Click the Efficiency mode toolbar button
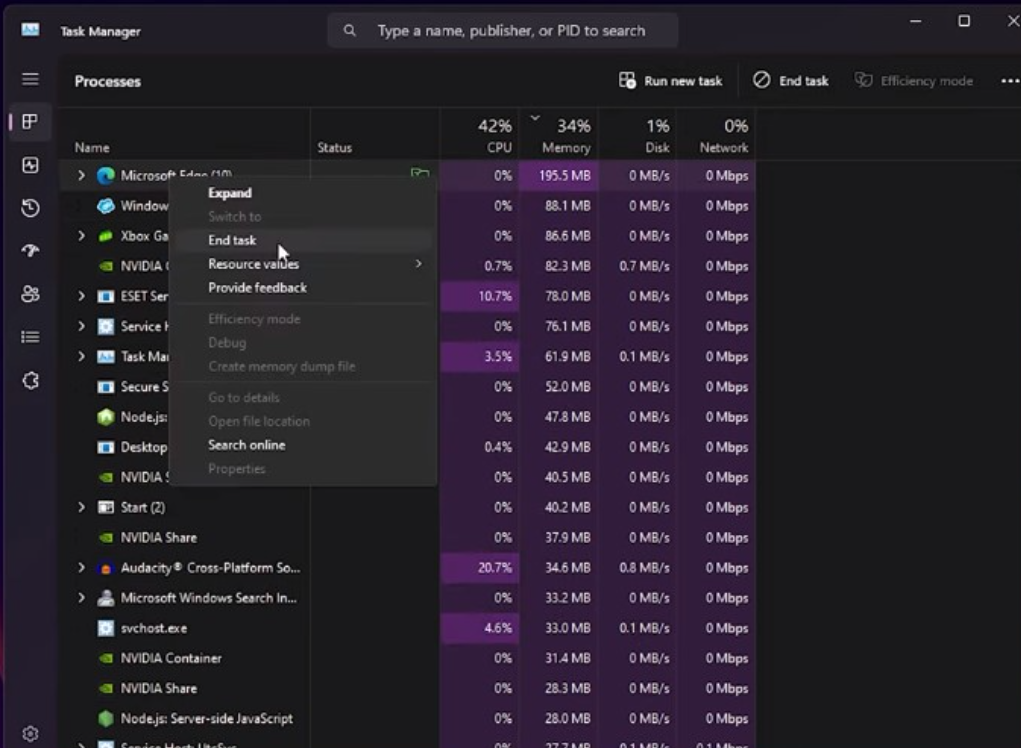This screenshot has width=1021, height=748. [914, 81]
